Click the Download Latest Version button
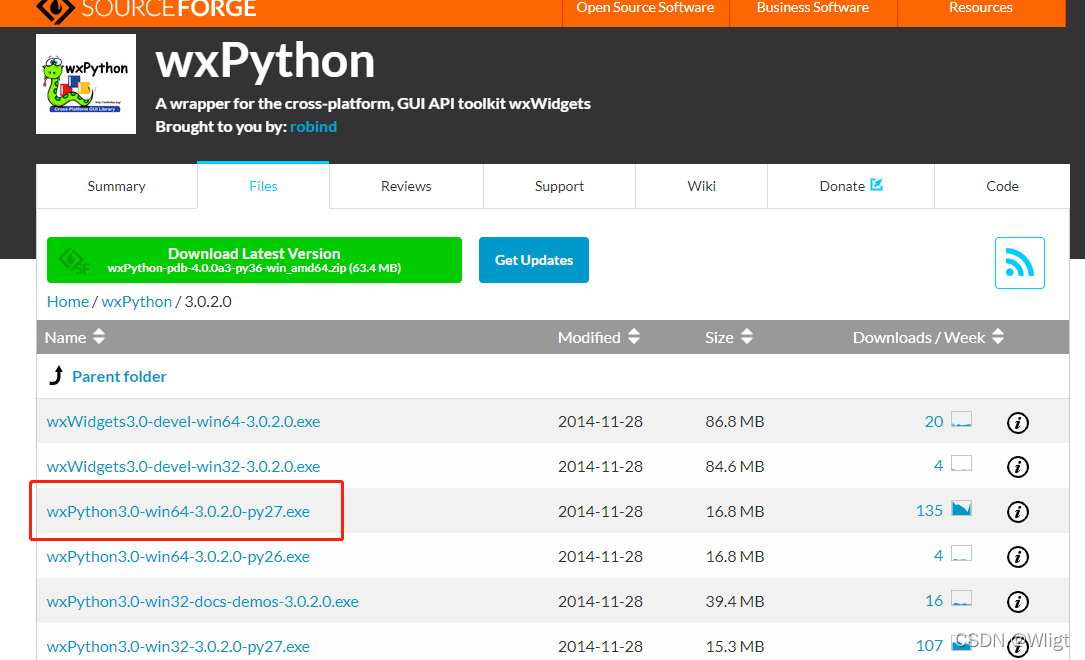 pyautogui.click(x=254, y=260)
